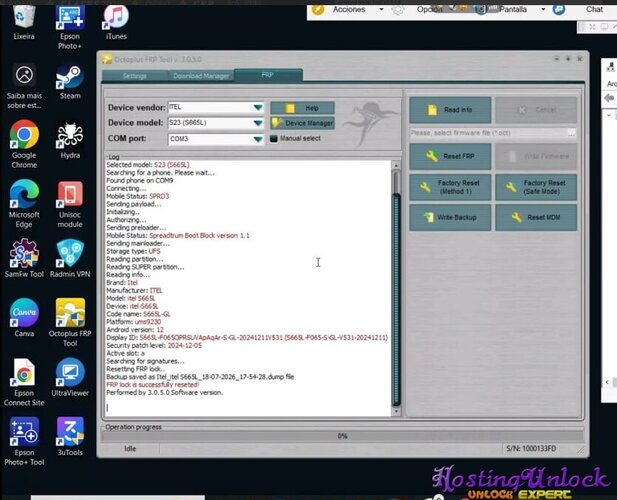Launch Steam from the desktop

click(70, 82)
